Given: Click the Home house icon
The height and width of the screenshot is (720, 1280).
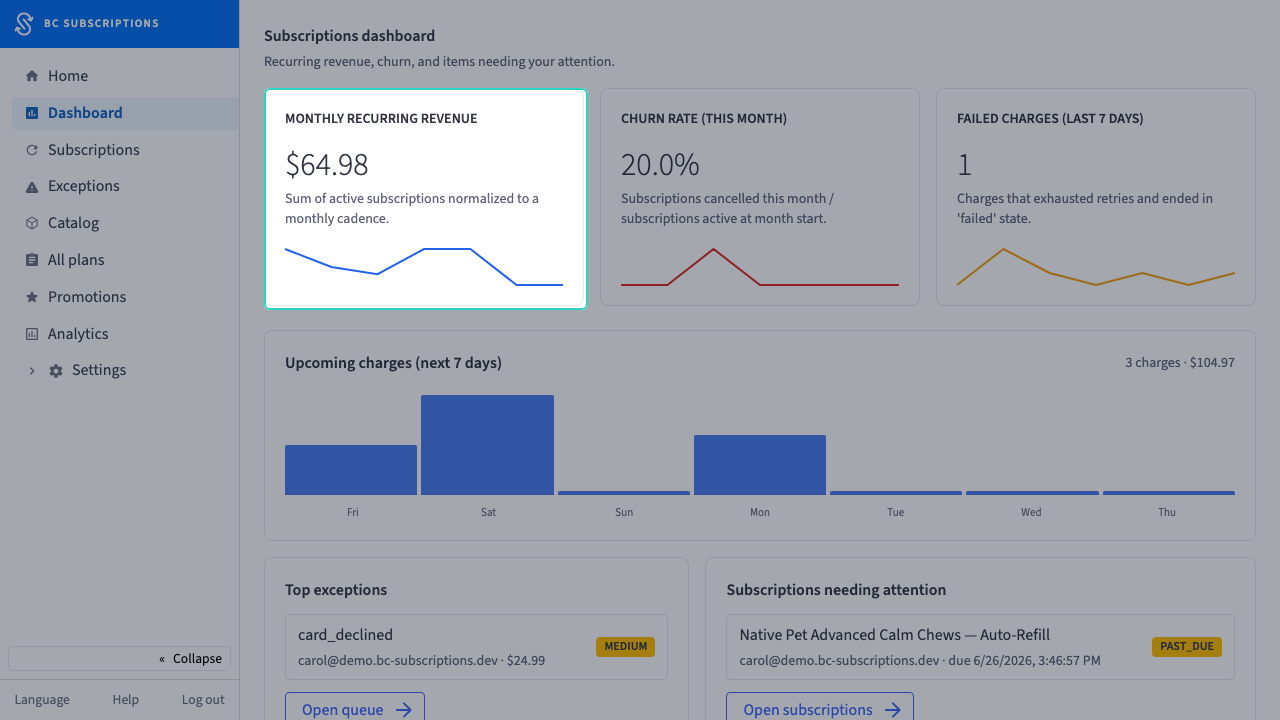Looking at the screenshot, I should [32, 76].
